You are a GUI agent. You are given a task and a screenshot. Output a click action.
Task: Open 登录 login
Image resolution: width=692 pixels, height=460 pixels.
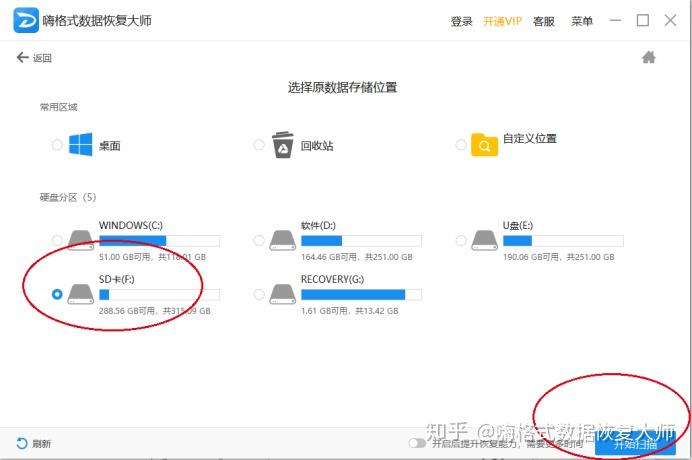click(462, 21)
